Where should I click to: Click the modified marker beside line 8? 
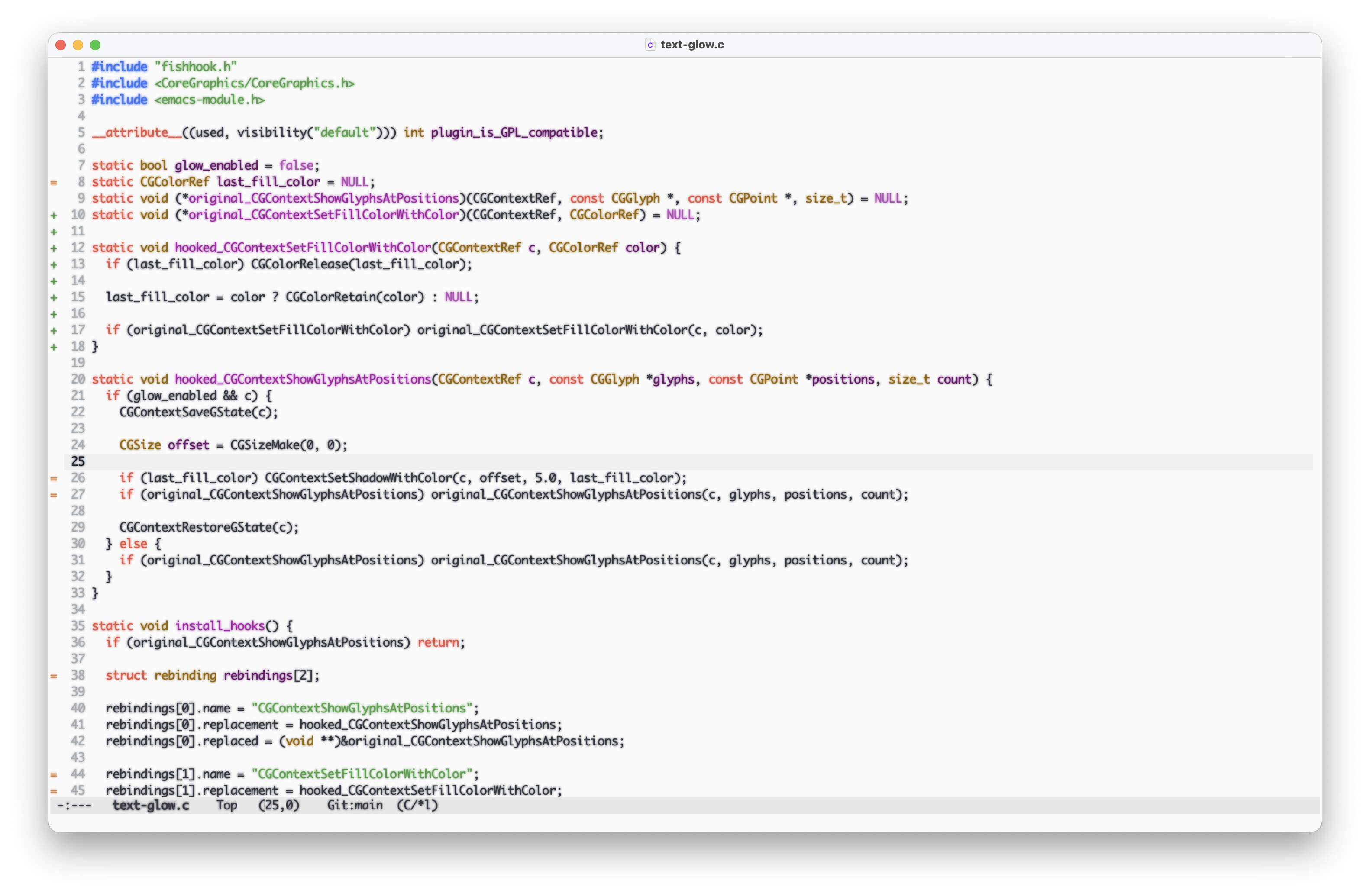pyautogui.click(x=54, y=182)
